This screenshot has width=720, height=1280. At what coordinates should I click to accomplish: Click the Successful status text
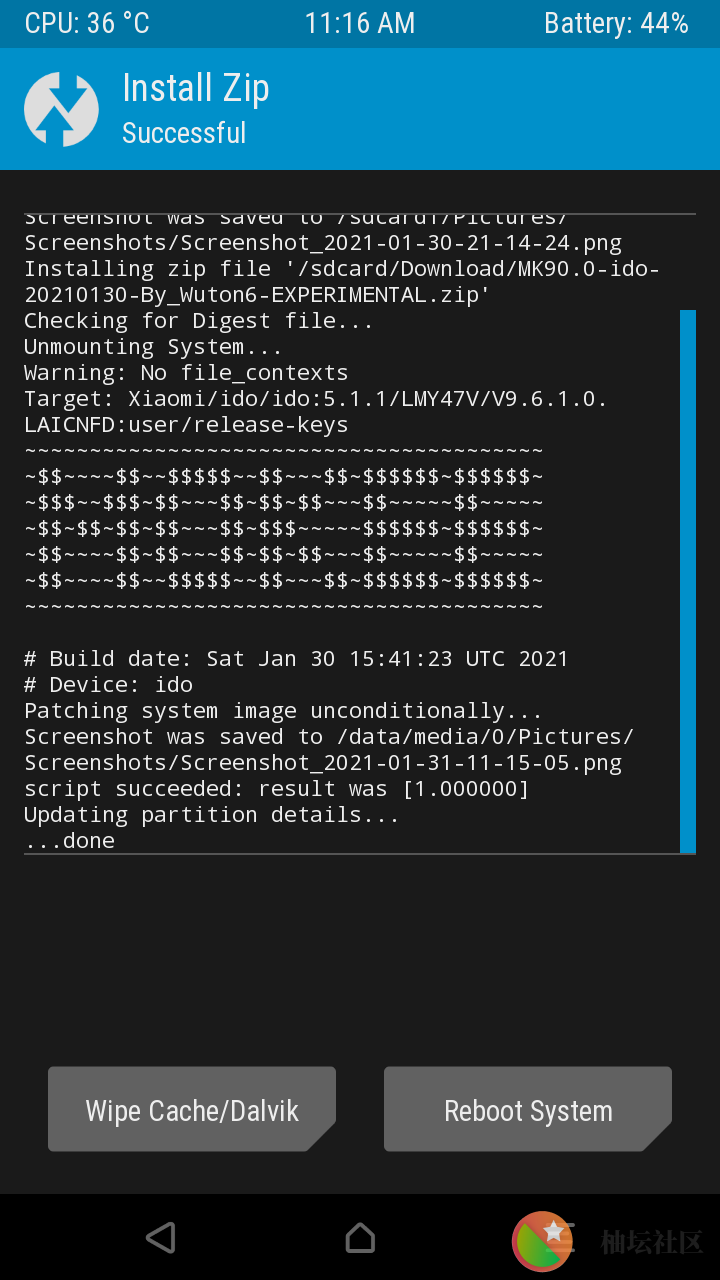tap(184, 133)
